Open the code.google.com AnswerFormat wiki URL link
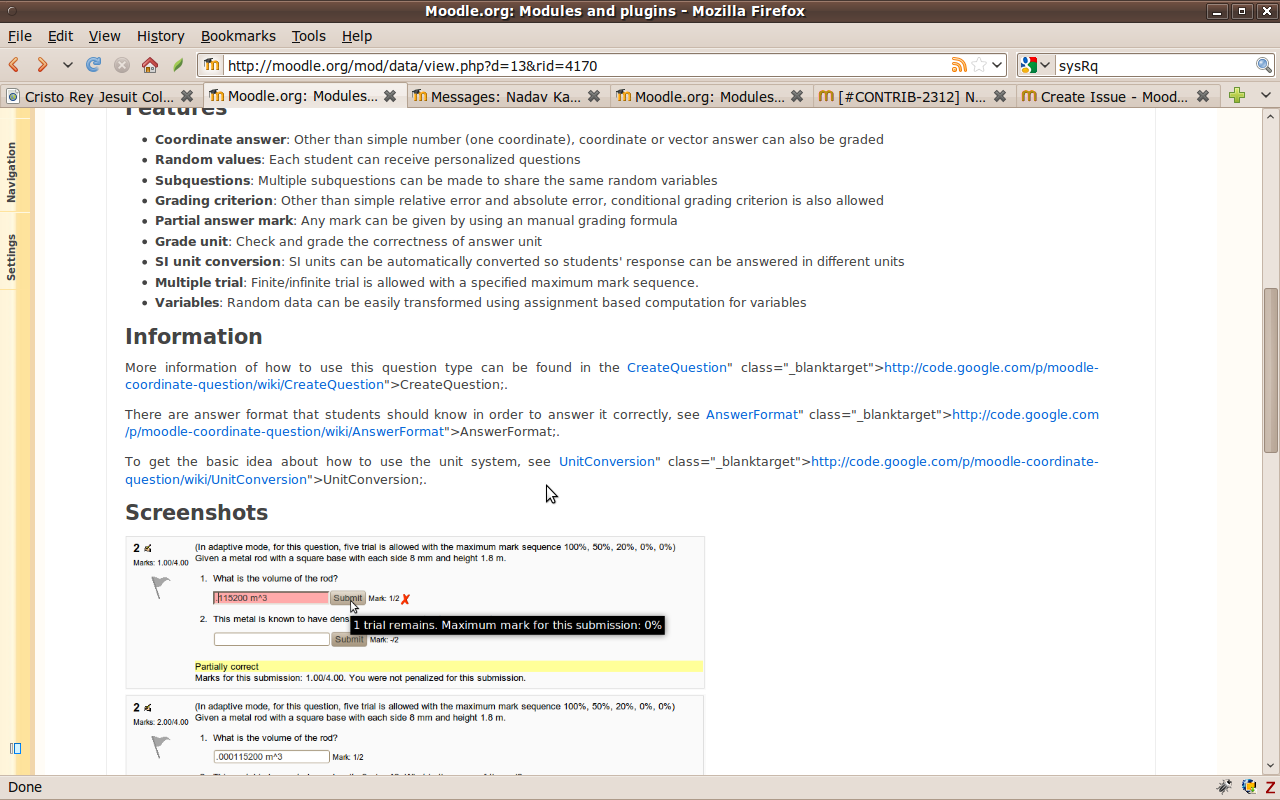The height and width of the screenshot is (800, 1280). (612, 423)
